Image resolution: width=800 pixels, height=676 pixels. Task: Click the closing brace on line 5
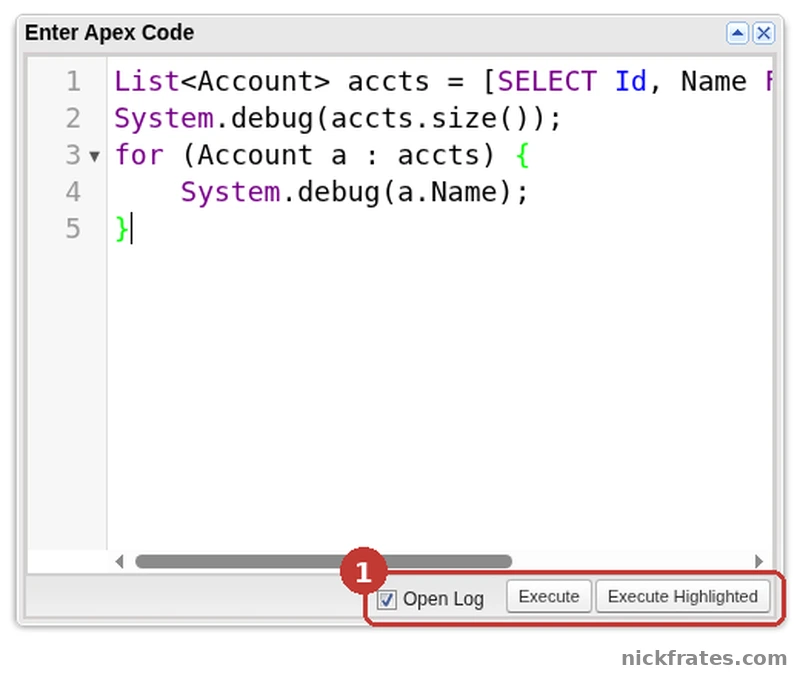pyautogui.click(x=121, y=229)
